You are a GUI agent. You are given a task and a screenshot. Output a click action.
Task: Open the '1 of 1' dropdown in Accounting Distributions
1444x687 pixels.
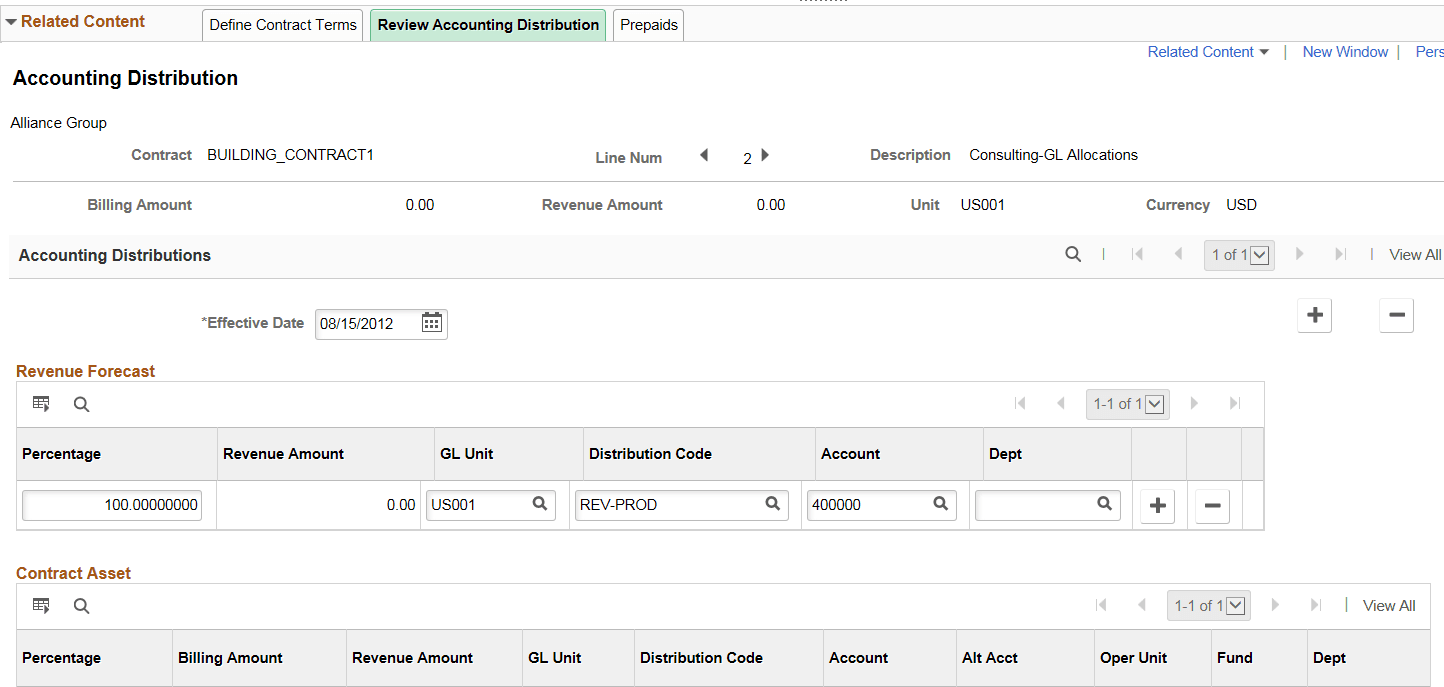1261,255
